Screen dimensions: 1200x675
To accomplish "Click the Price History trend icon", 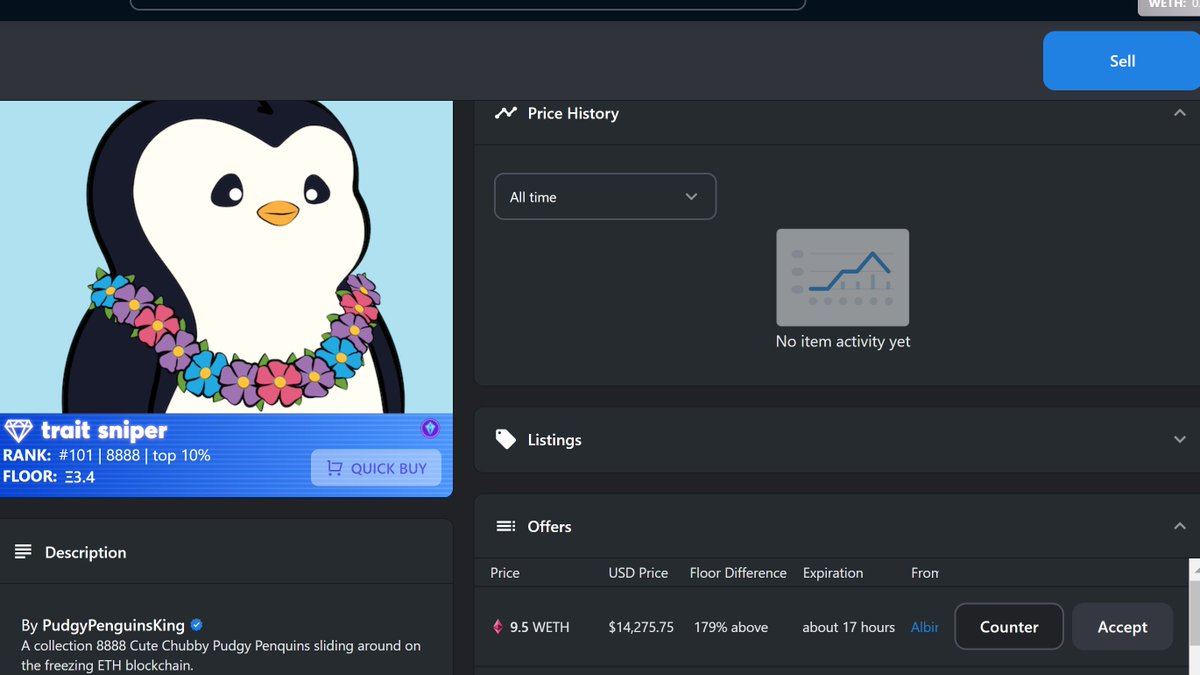I will point(506,113).
